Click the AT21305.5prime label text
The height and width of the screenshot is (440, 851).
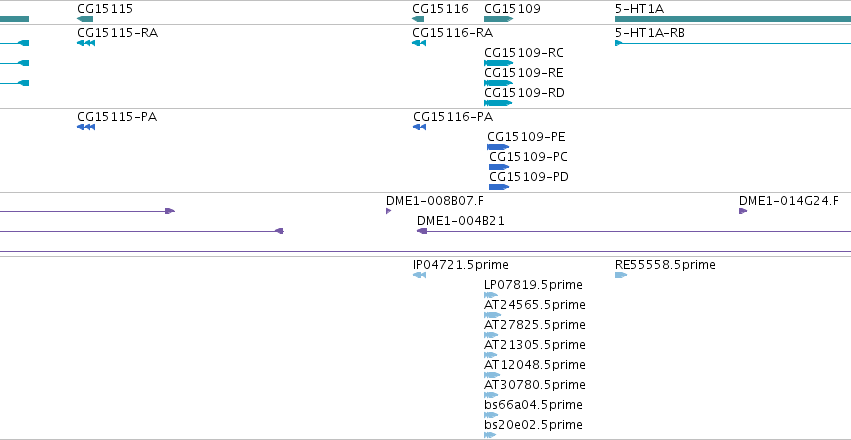click(535, 345)
